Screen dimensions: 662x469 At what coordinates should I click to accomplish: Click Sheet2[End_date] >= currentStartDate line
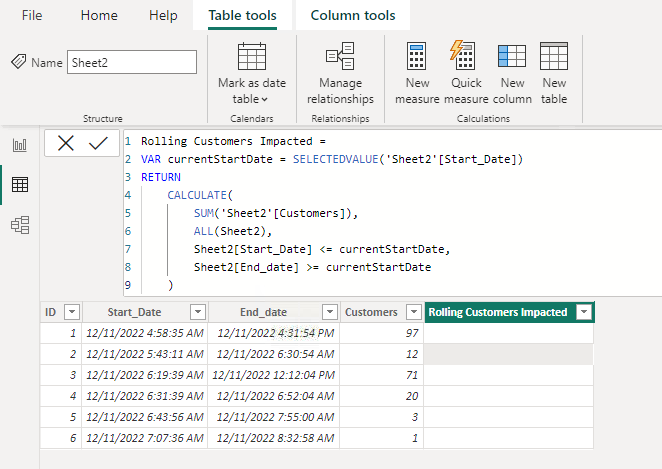tap(312, 267)
